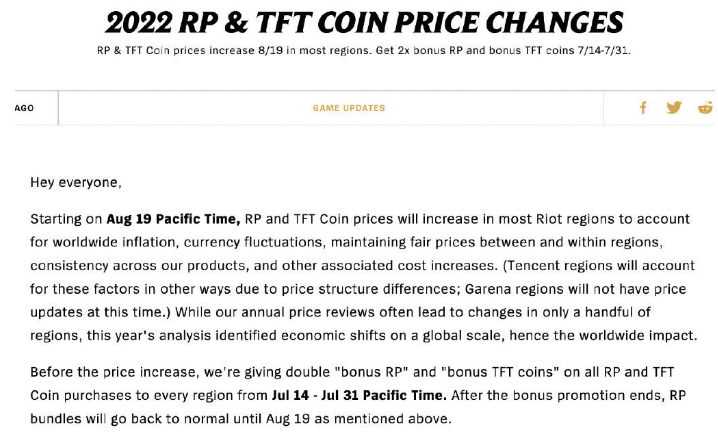The image size is (718, 433).
Task: Click the 'Hey everyone,' greeting line
Action: (x=76, y=182)
